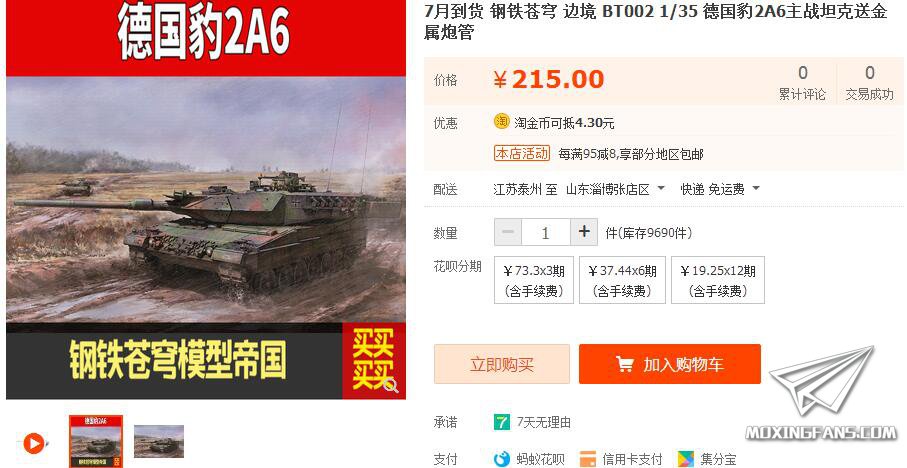Click the Taobao gold coin icon

501,121
